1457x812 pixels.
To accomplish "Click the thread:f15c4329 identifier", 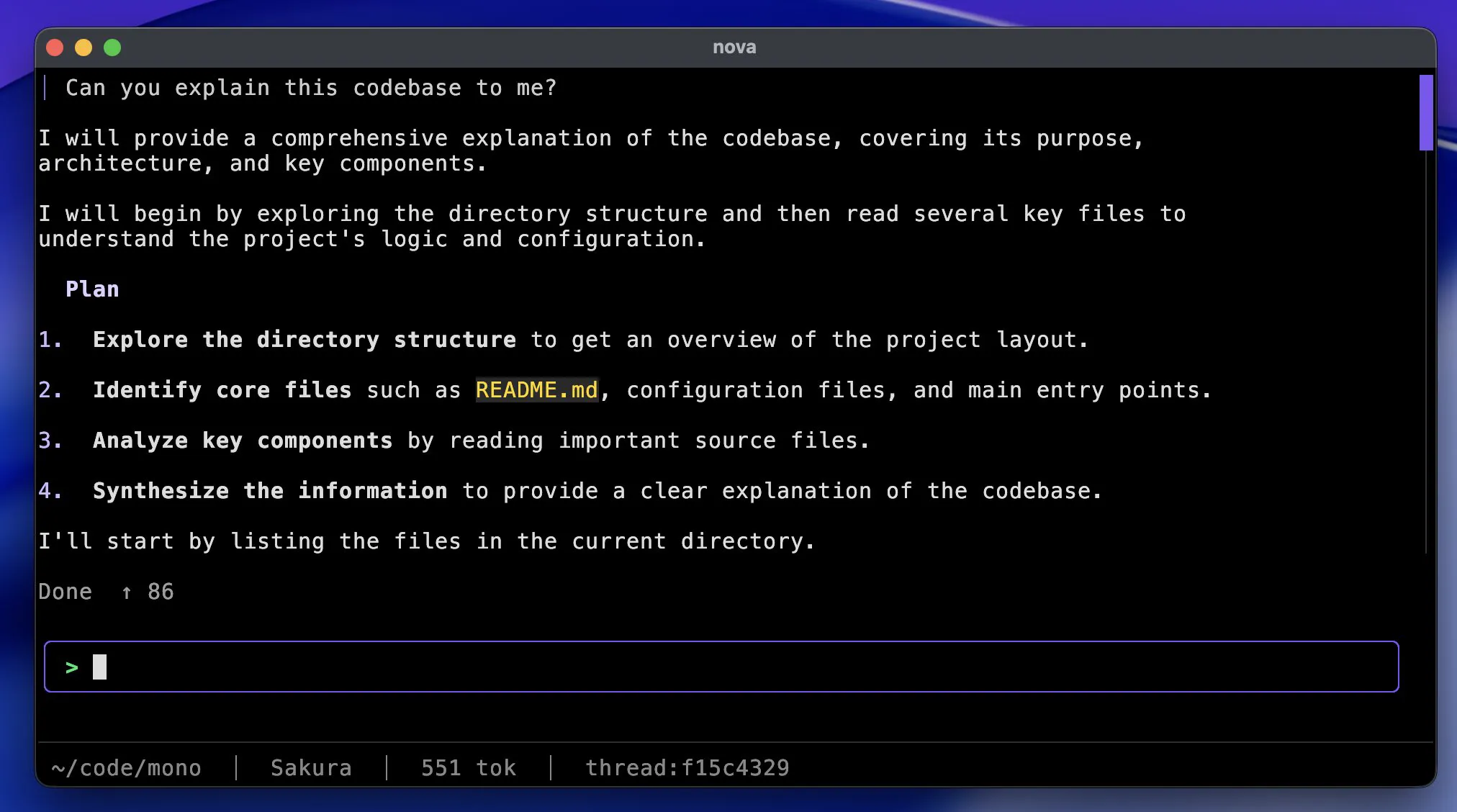I will (x=687, y=768).
